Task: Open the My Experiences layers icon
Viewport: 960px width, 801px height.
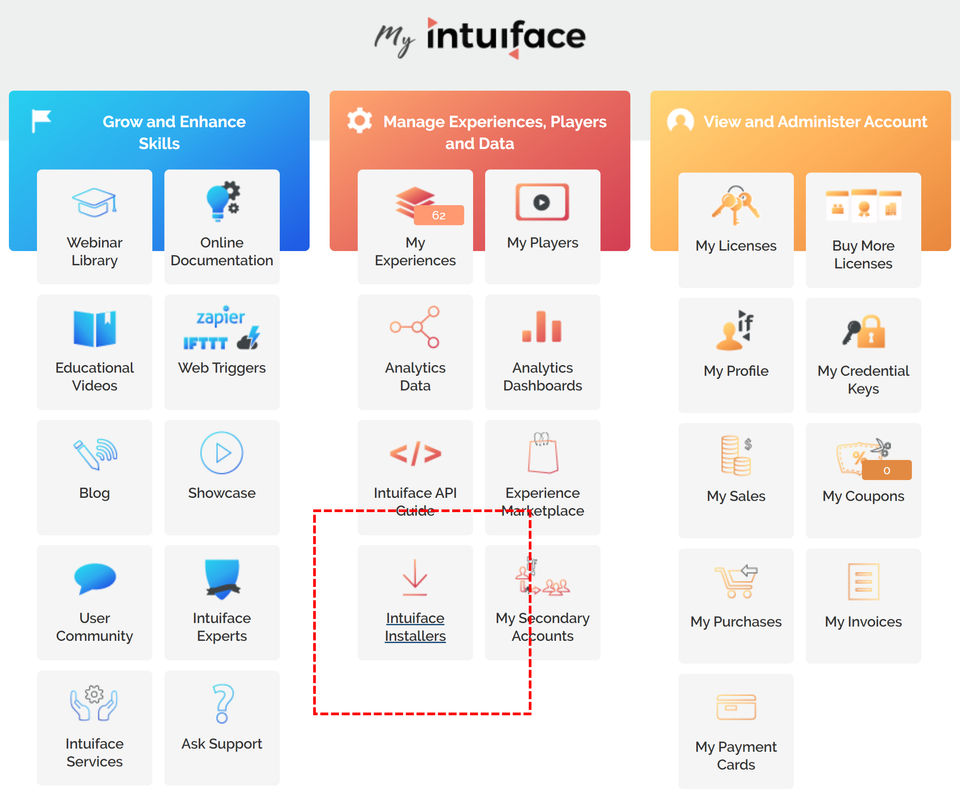Action: [x=416, y=203]
